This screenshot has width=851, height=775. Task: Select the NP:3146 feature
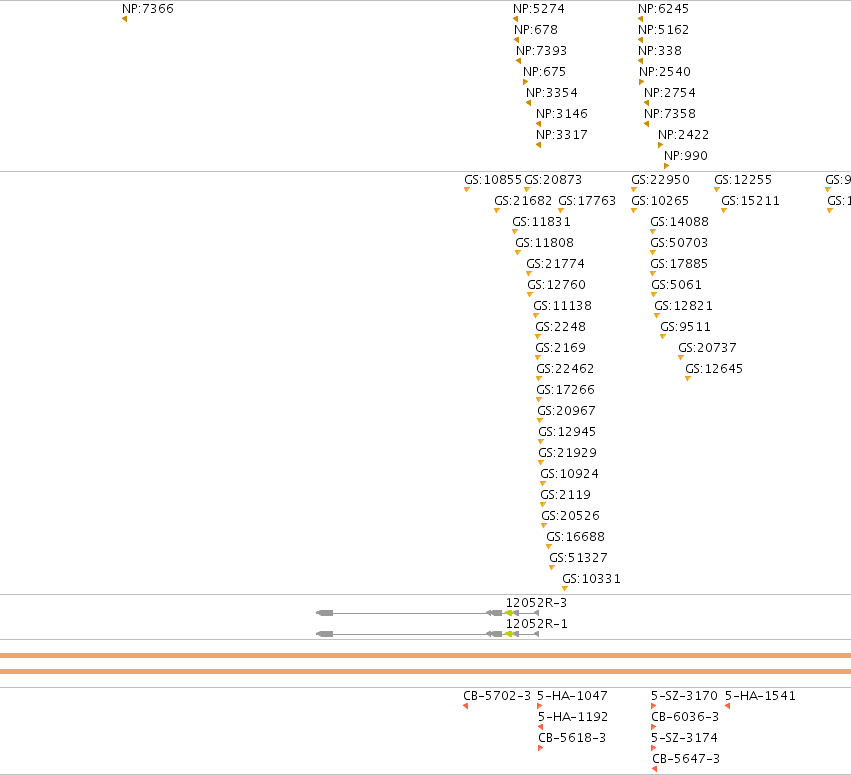point(562,114)
